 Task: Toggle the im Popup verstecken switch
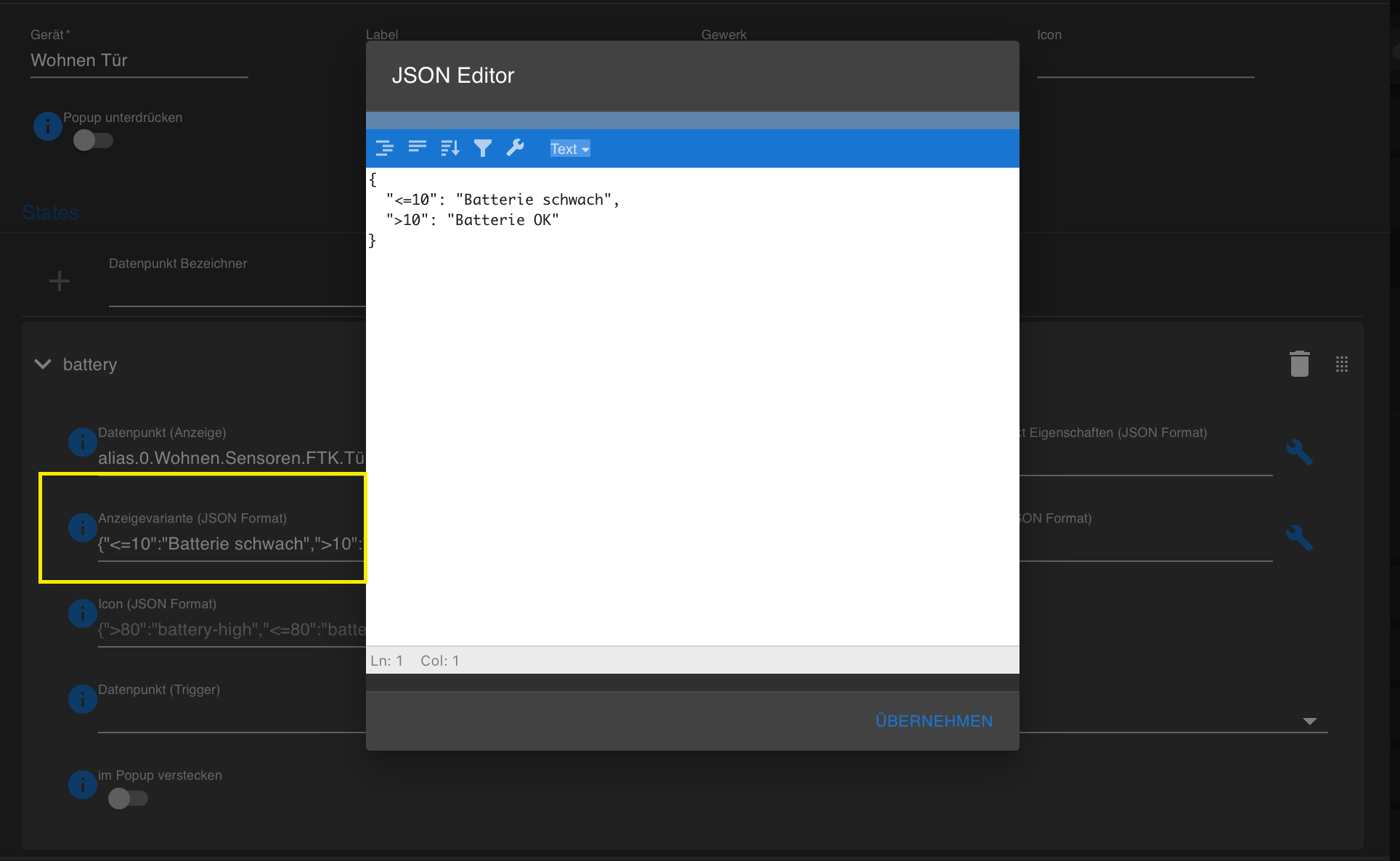click(x=128, y=799)
